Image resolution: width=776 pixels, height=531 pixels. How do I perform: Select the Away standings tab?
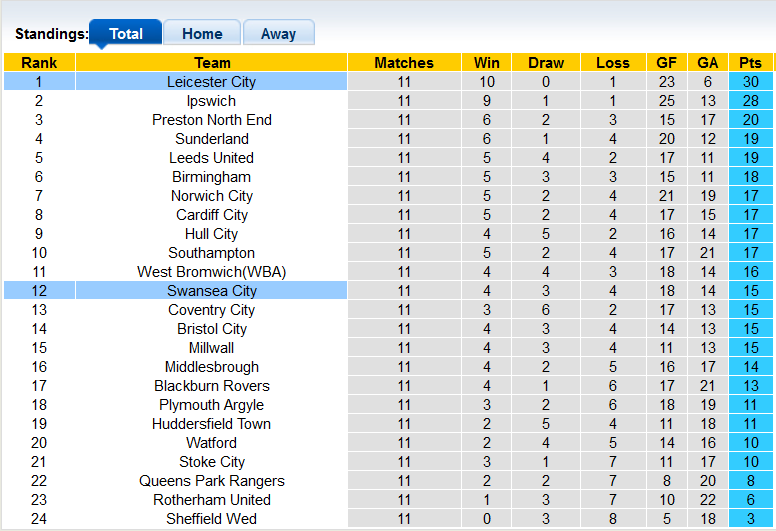pos(278,33)
